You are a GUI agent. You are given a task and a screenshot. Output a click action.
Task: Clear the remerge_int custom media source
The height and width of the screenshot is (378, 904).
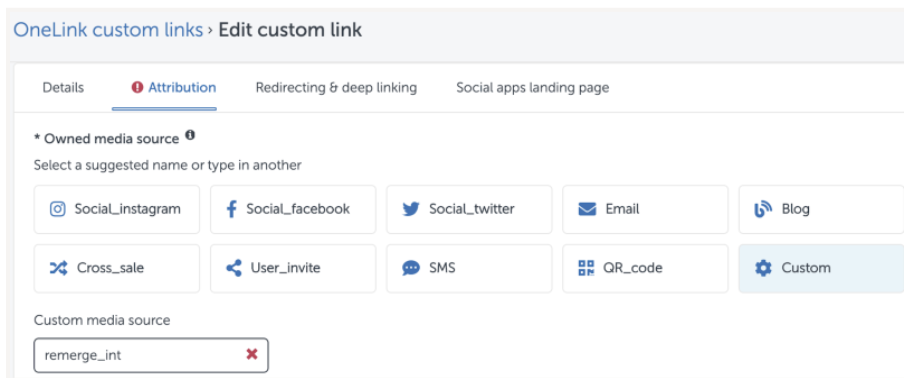pyautogui.click(x=252, y=354)
